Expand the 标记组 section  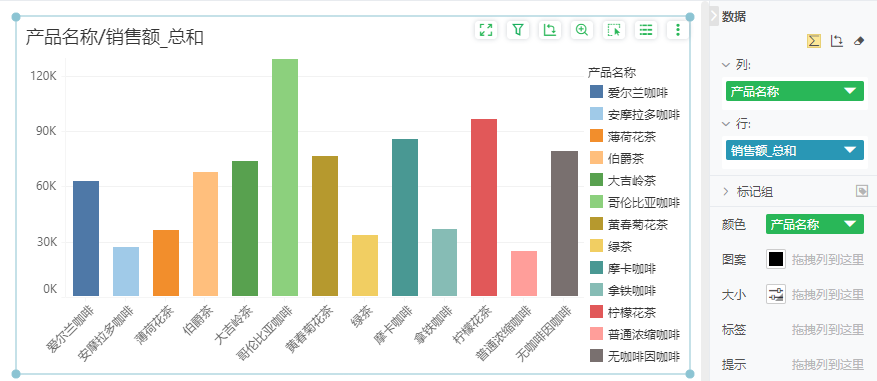[x=726, y=192]
